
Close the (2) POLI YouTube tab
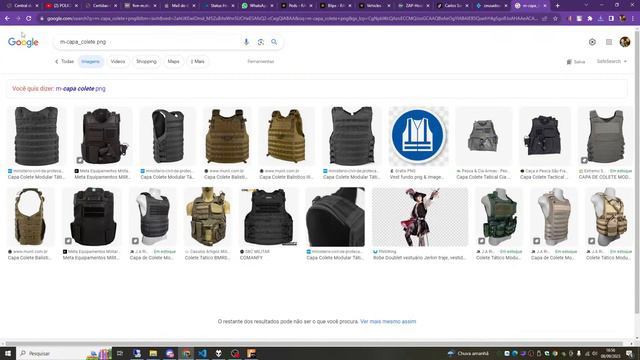pos(76,6)
